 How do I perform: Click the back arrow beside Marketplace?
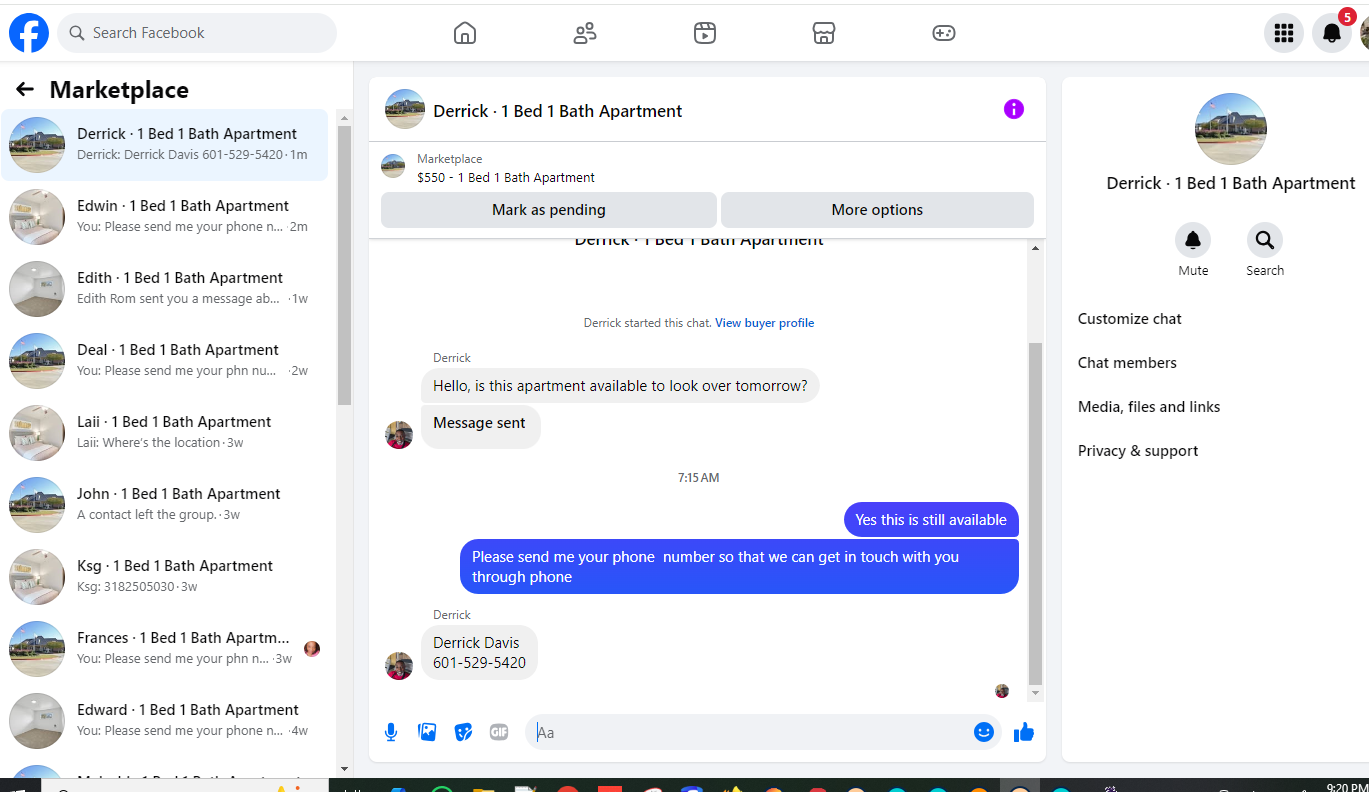coord(25,89)
